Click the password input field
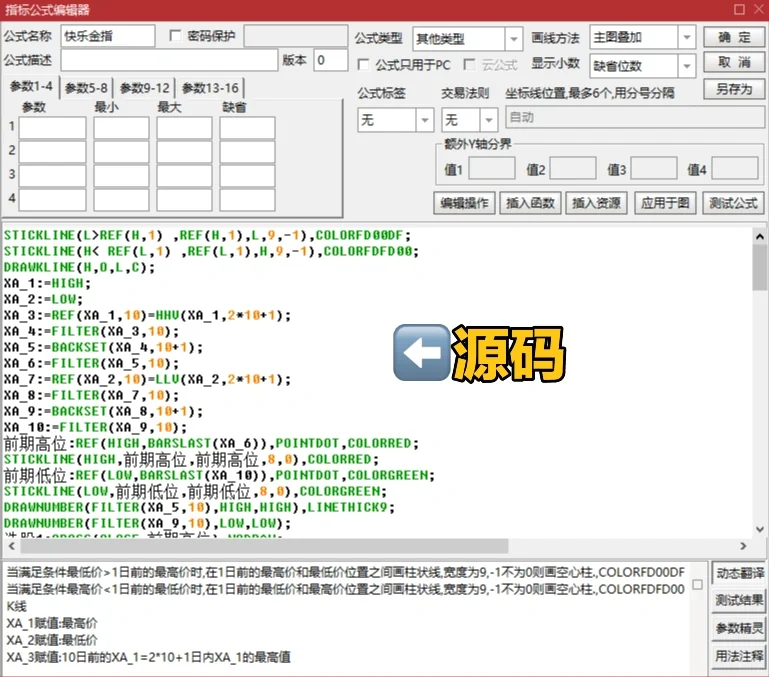This screenshot has width=769, height=677. click(296, 36)
